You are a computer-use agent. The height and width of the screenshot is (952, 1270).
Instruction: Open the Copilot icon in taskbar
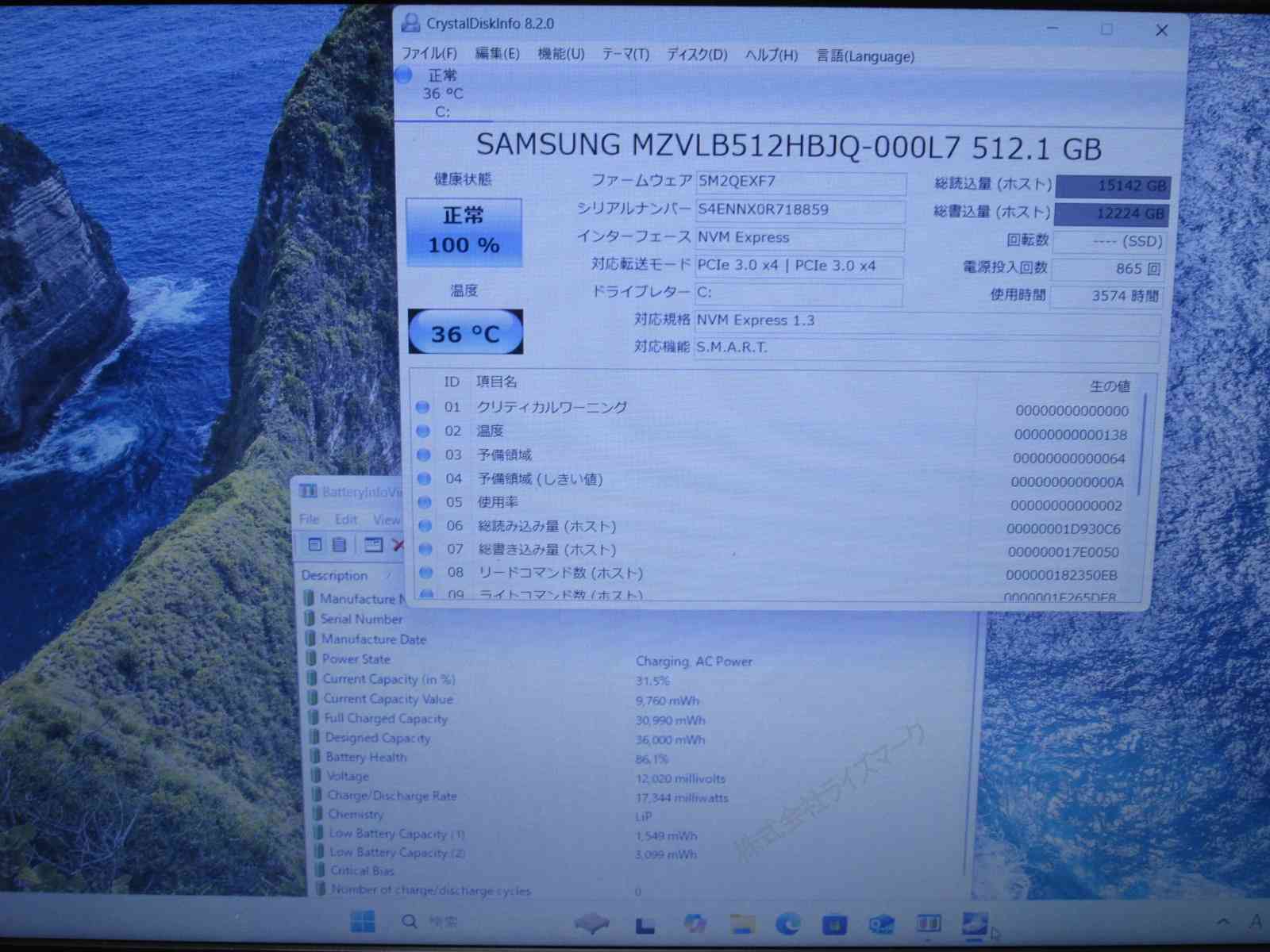click(x=695, y=923)
